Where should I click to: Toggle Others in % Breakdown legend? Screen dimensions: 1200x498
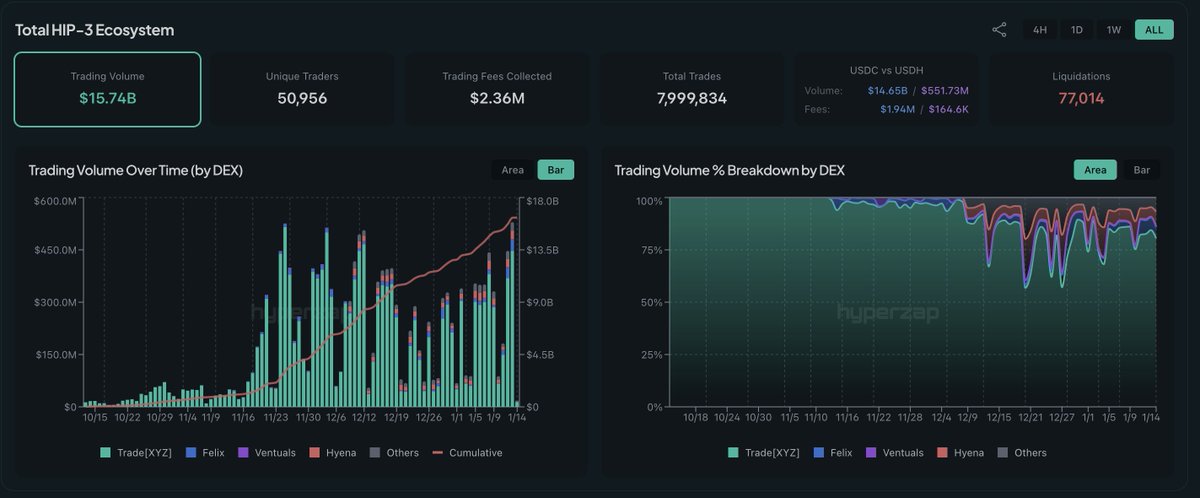[1024, 452]
